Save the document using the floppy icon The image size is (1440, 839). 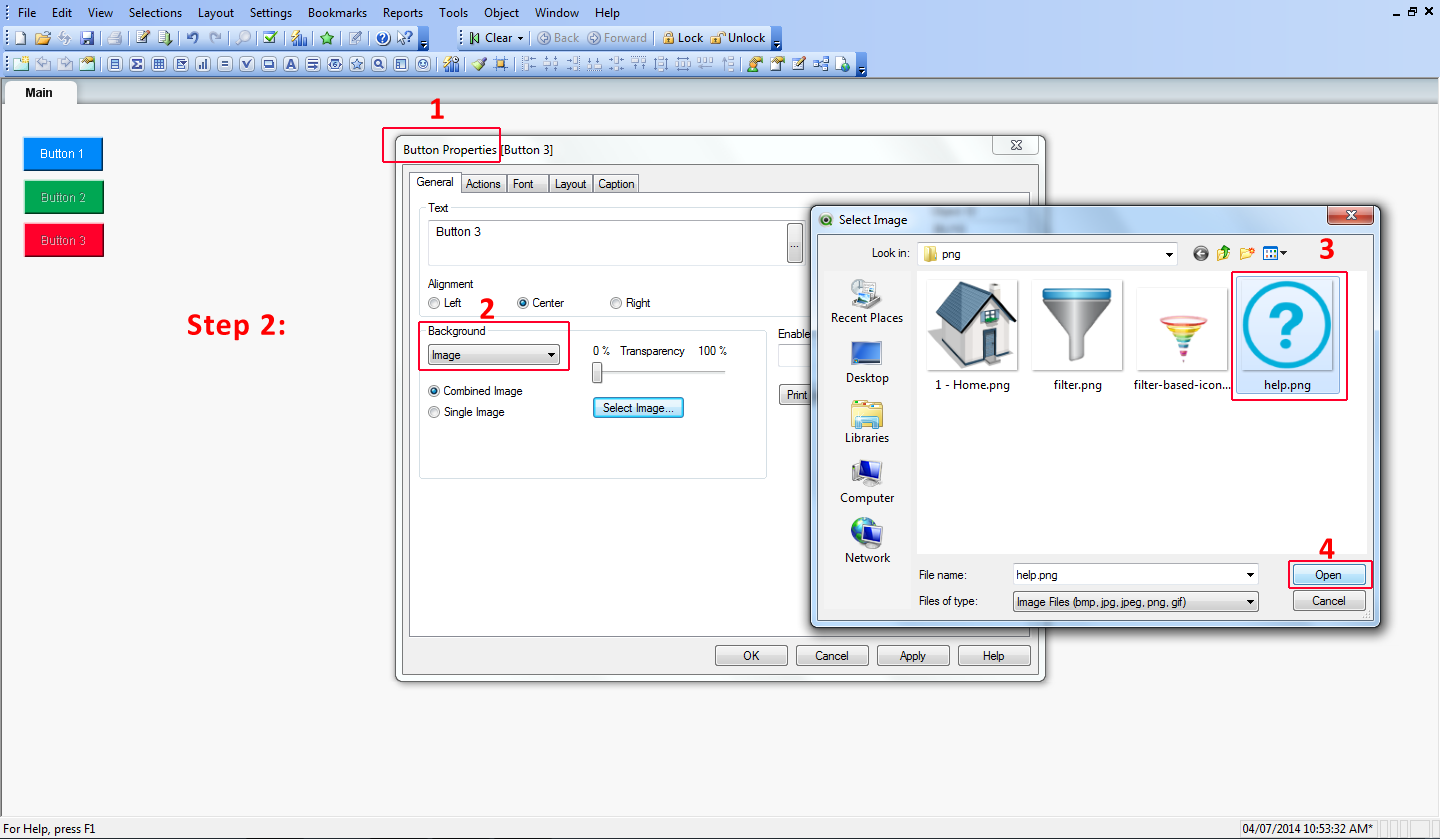[87, 38]
